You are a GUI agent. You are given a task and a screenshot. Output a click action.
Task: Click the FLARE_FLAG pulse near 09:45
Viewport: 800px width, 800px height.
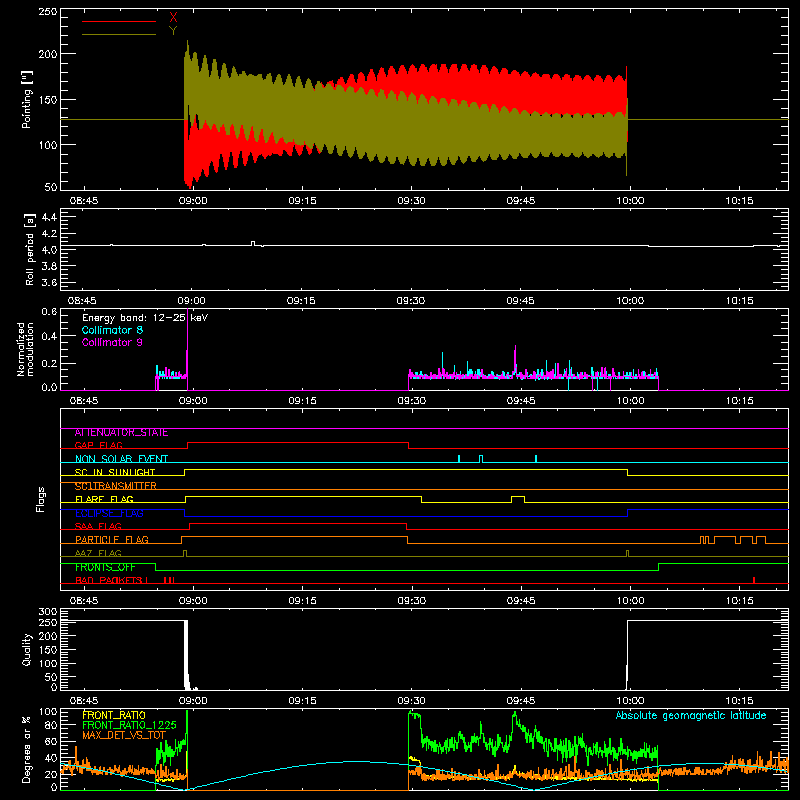pos(518,499)
